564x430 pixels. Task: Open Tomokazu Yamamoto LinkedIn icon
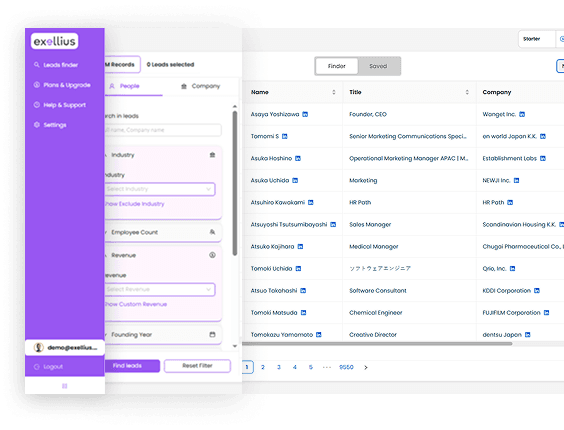tap(319, 335)
